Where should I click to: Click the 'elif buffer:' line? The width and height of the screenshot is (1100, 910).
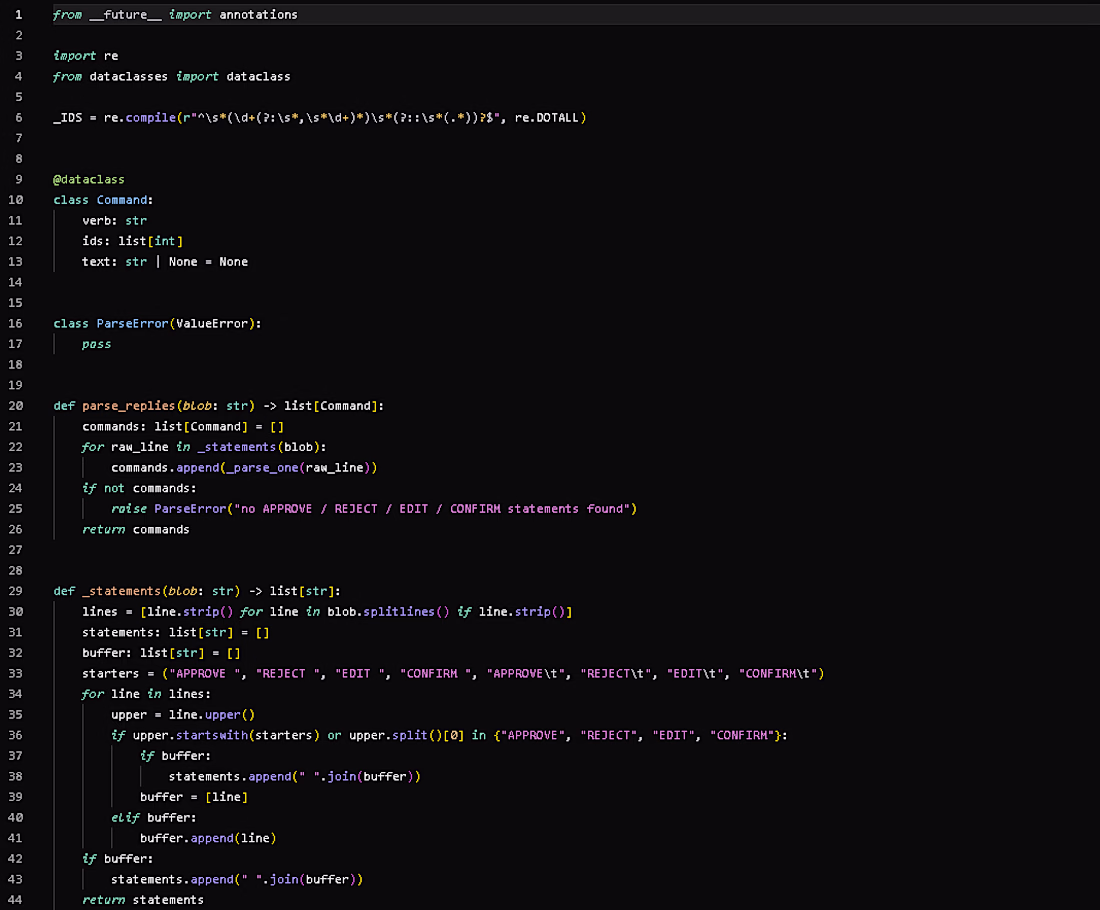click(154, 818)
